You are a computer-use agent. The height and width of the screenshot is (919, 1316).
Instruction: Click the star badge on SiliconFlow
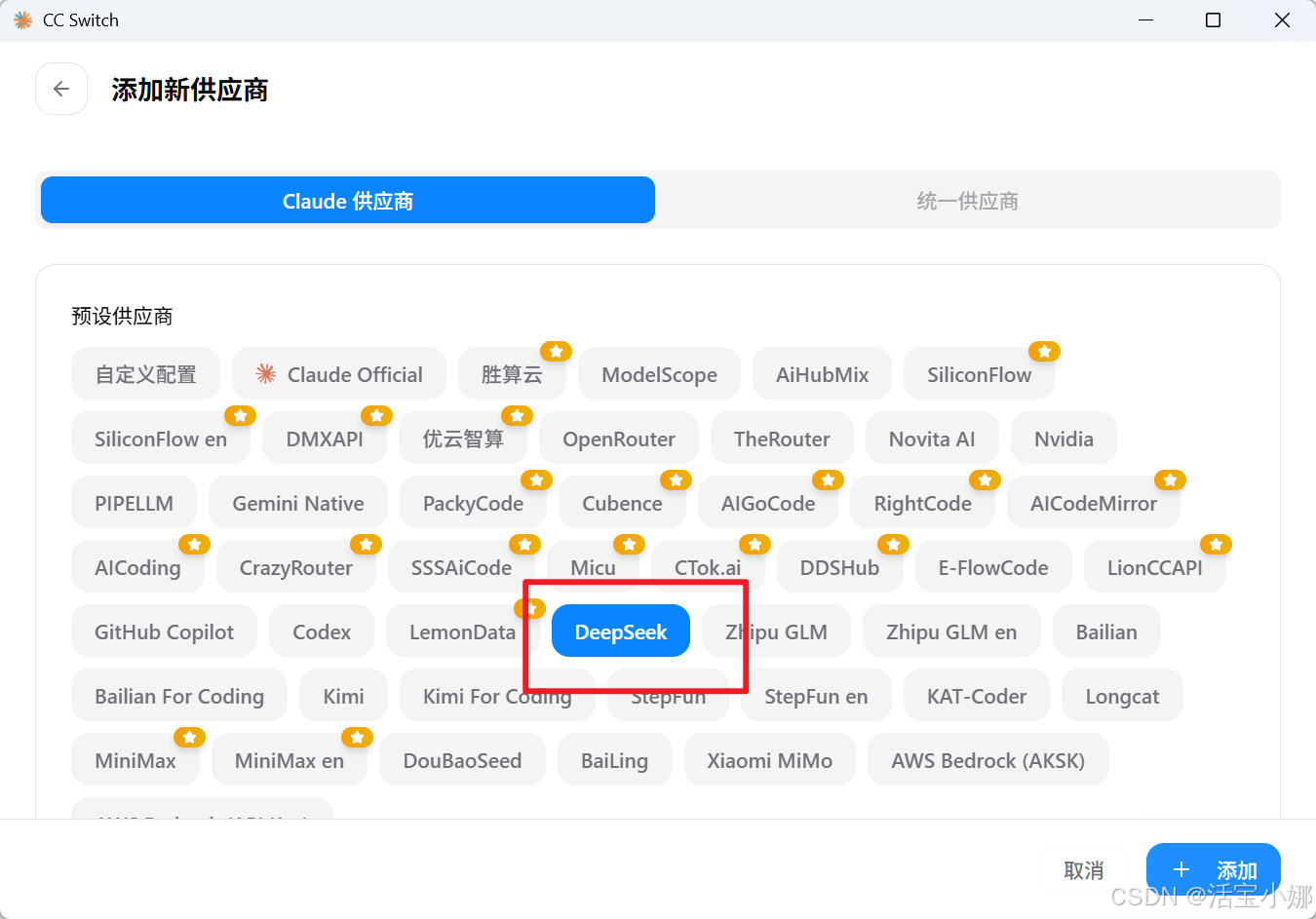point(1044,351)
